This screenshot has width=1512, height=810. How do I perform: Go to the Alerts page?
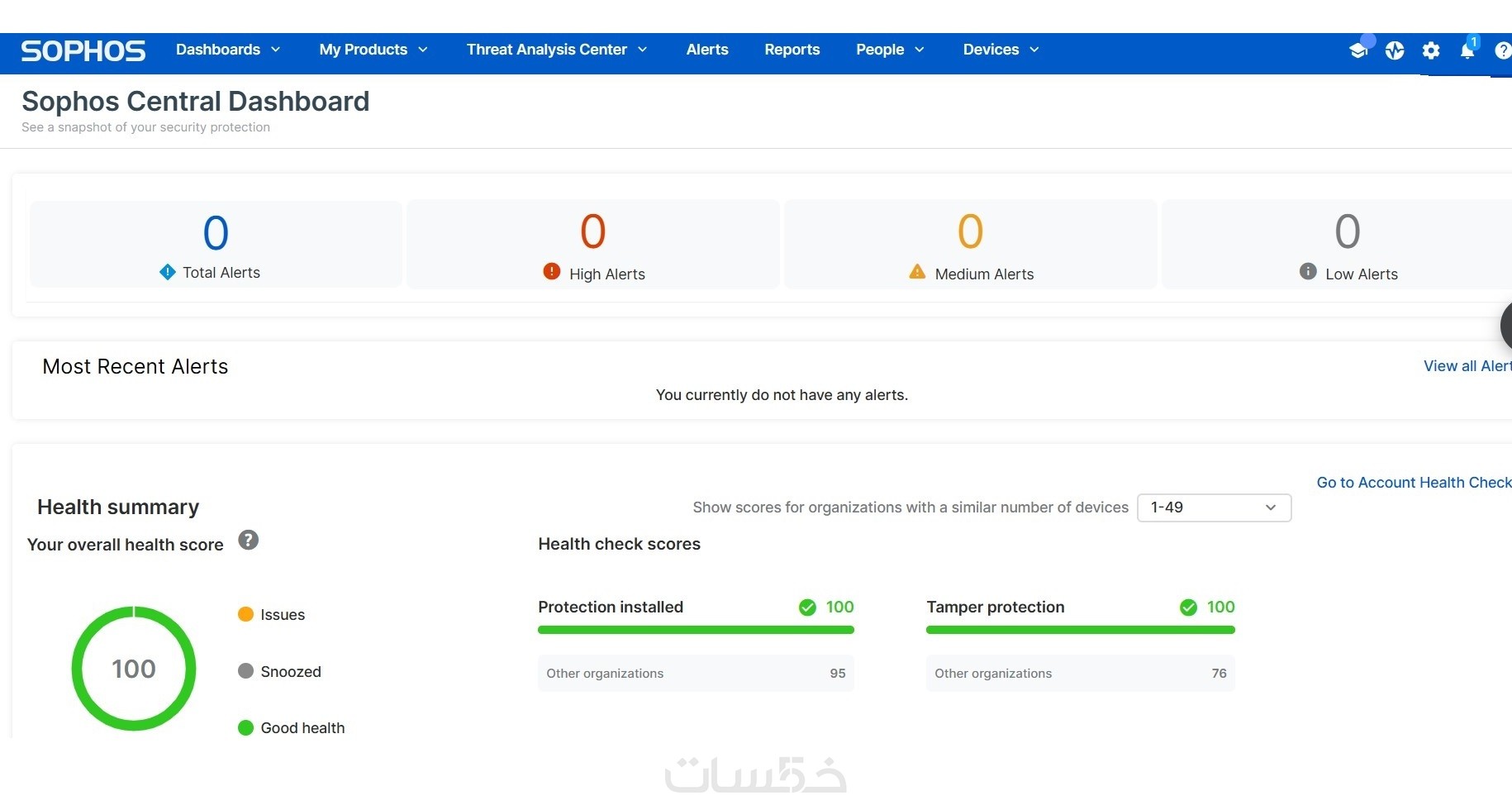coord(707,50)
